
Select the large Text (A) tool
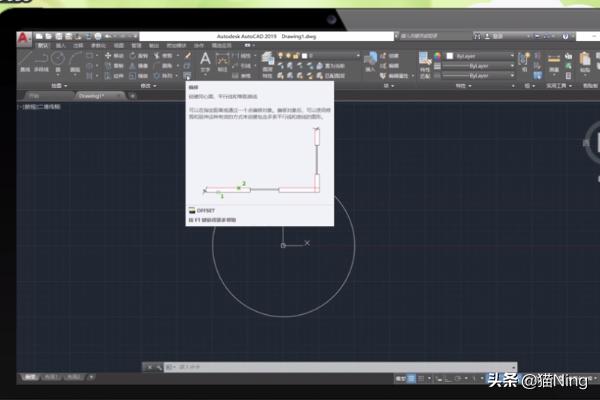coord(205,62)
